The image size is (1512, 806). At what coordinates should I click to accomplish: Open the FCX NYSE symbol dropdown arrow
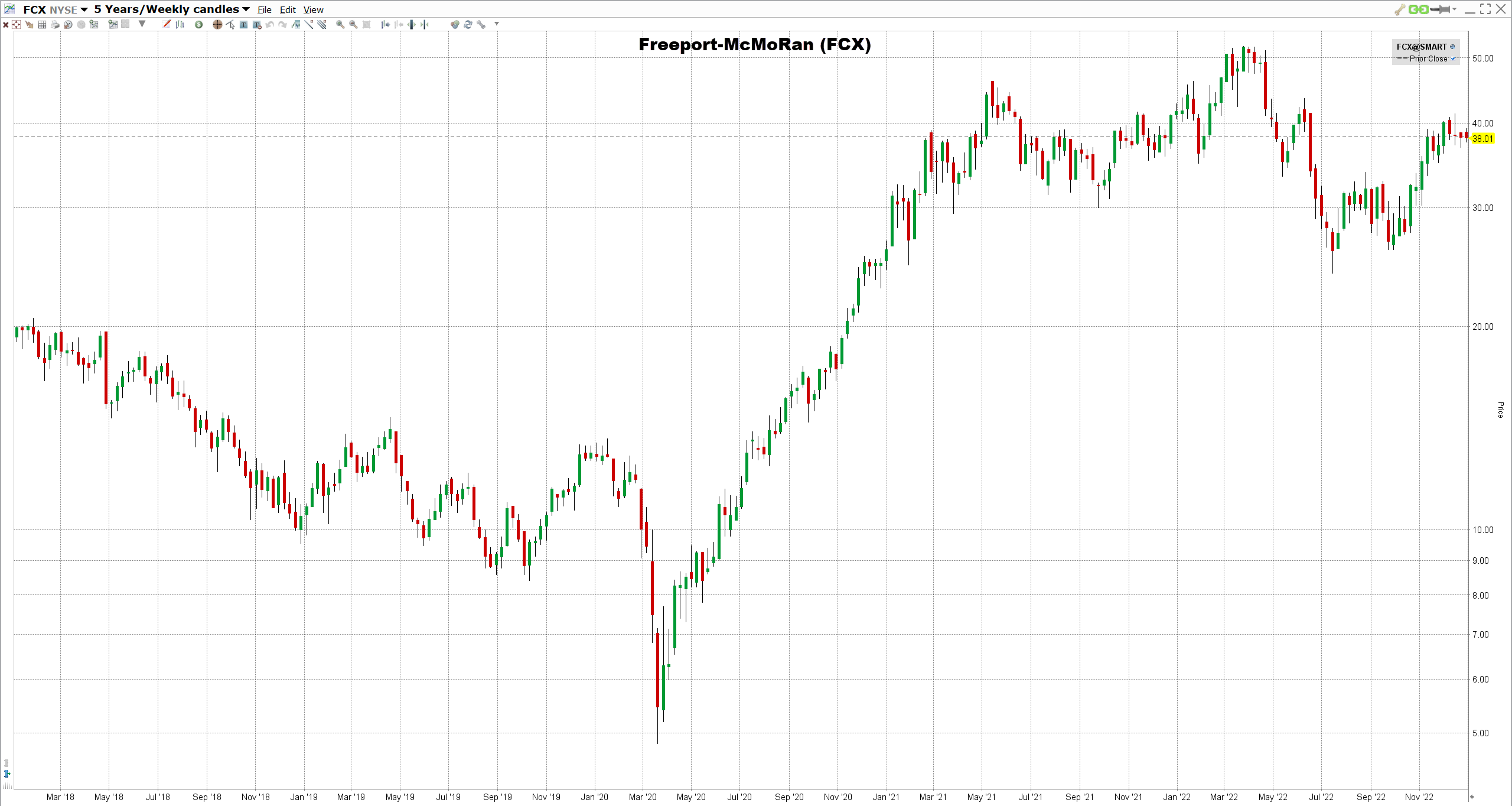pos(84,10)
